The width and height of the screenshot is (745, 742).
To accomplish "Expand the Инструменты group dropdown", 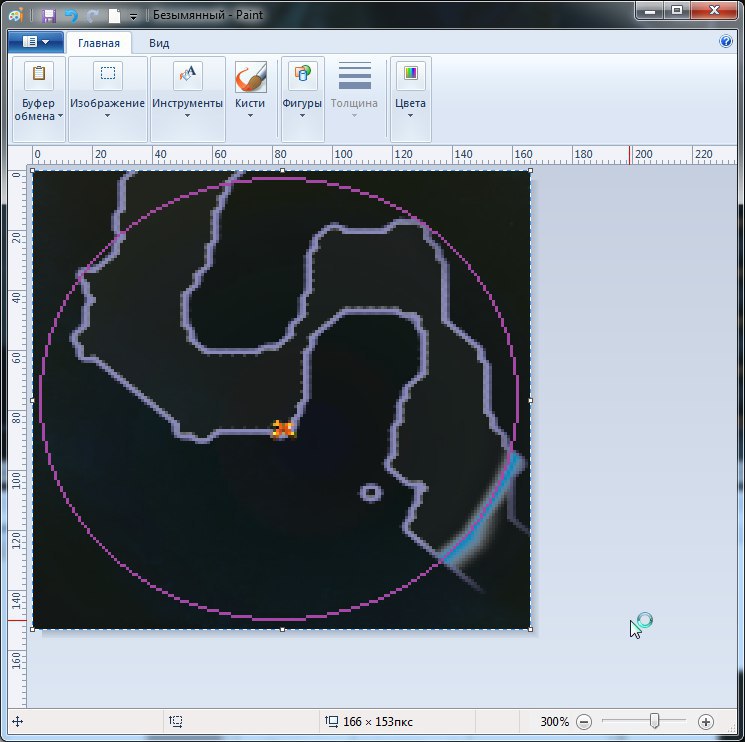I will pyautogui.click(x=187, y=115).
